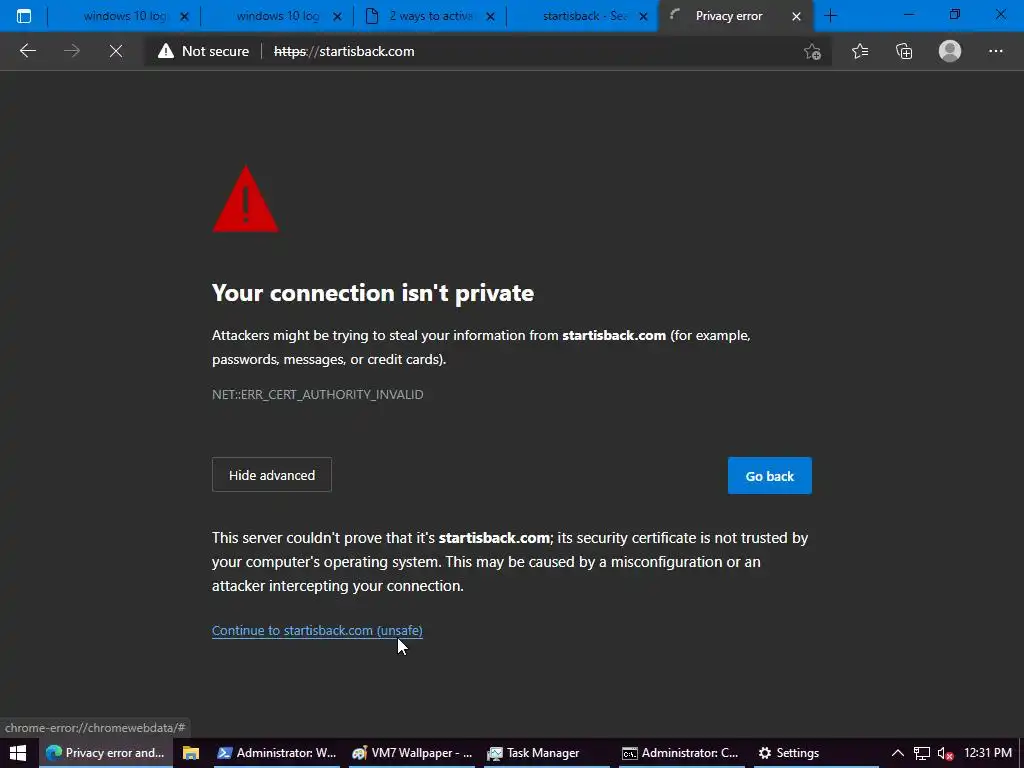The width and height of the screenshot is (1024, 768).
Task: Close the startisback search tab
Action: point(643,16)
